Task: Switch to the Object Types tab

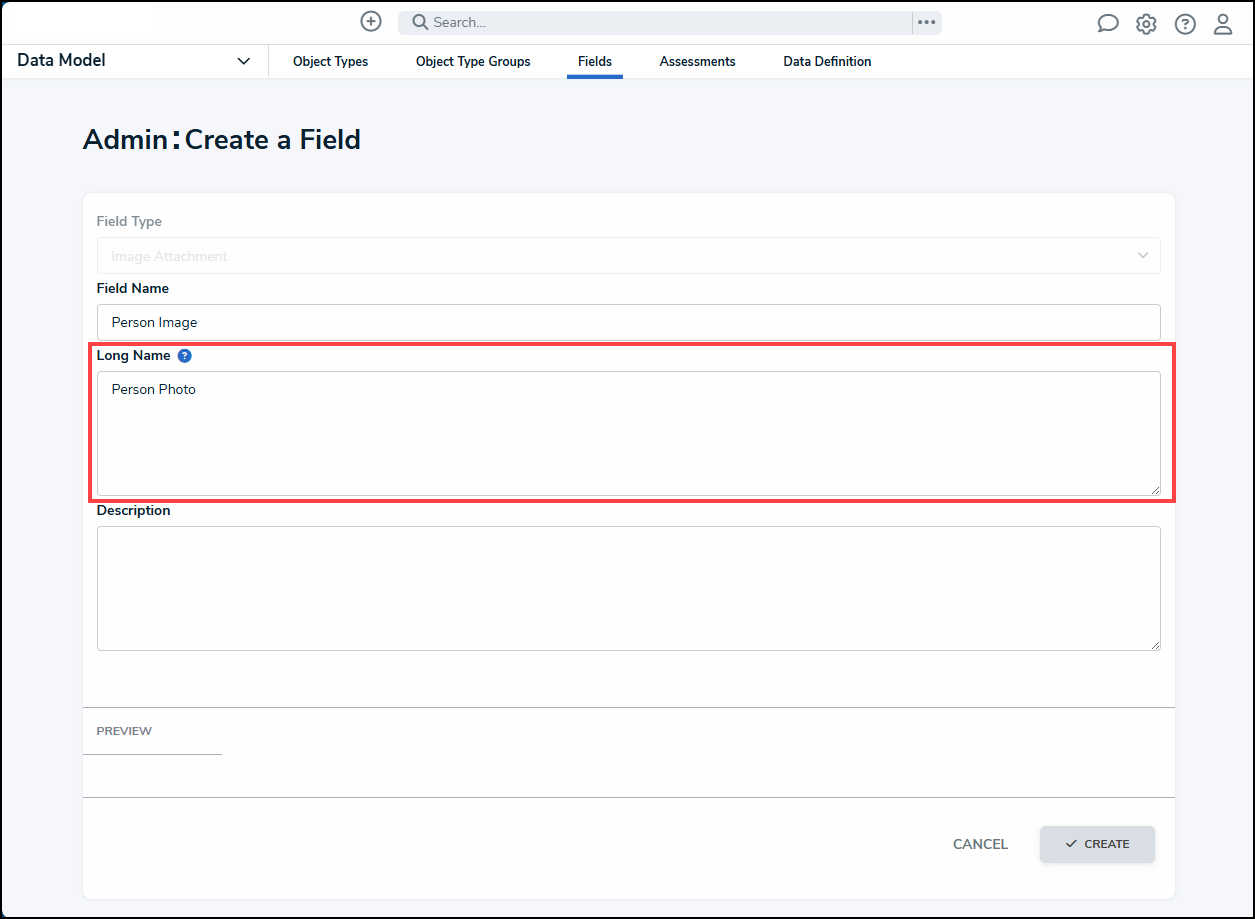Action: point(330,62)
